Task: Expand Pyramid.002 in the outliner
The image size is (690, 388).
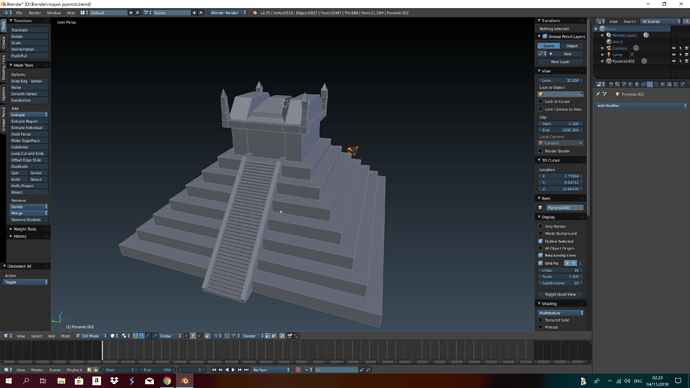Action: (602, 61)
